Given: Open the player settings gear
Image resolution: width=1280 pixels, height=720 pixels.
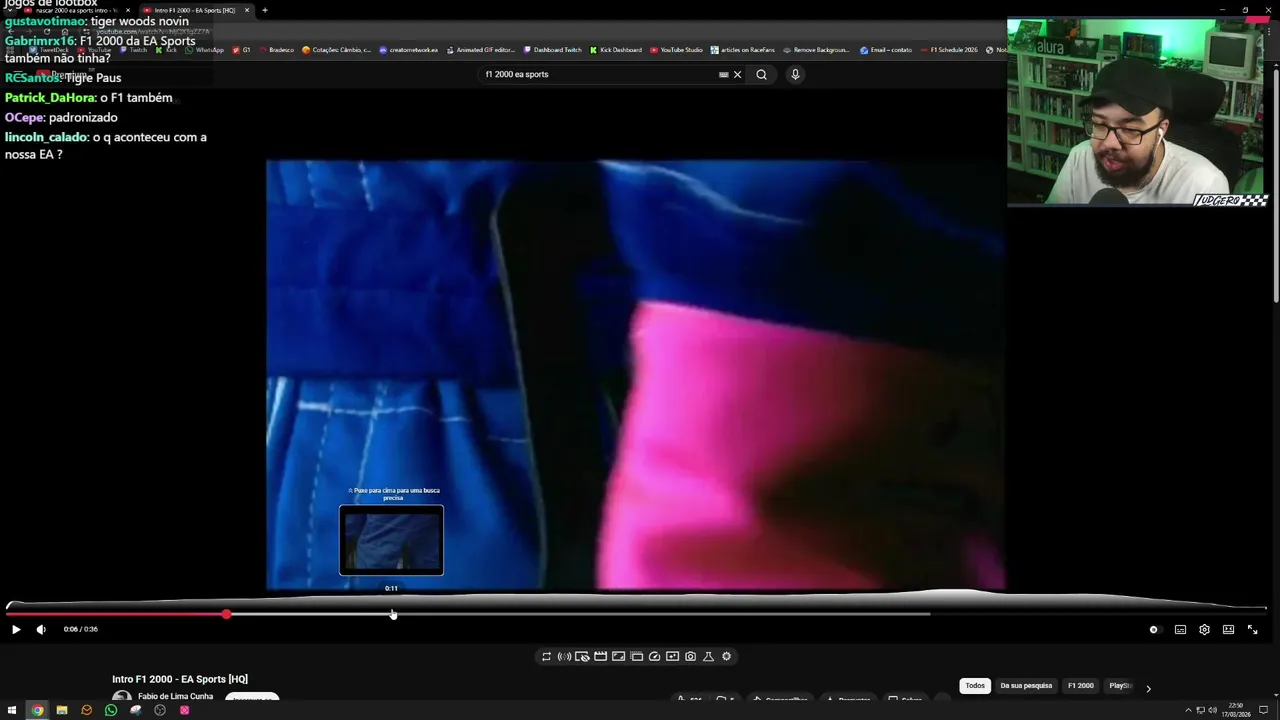Looking at the screenshot, I should (1204, 629).
